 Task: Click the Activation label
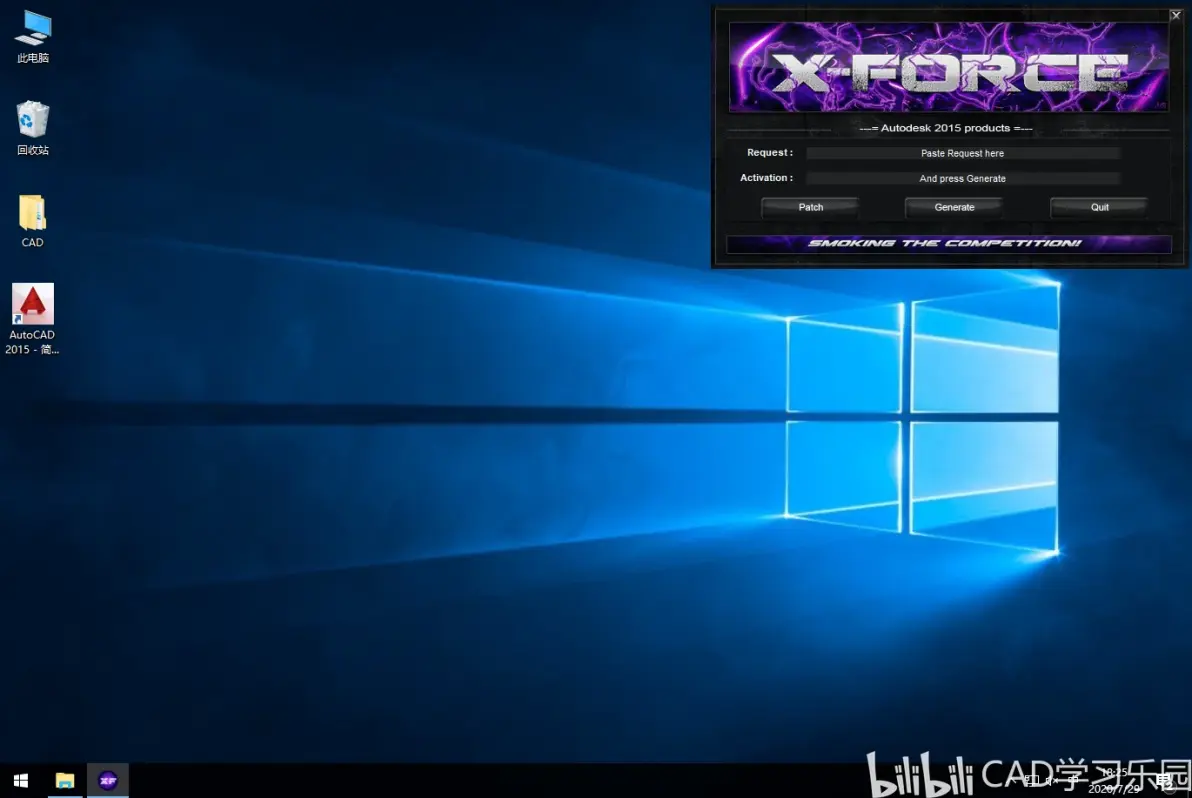(x=766, y=178)
